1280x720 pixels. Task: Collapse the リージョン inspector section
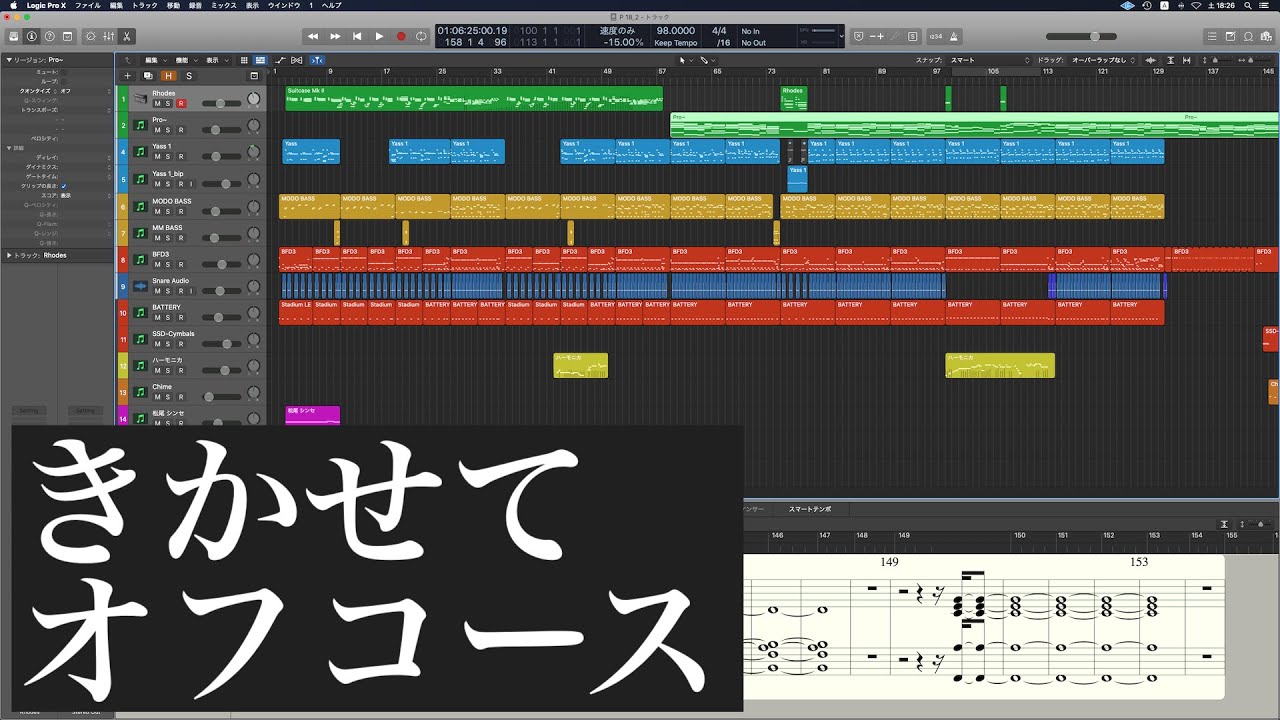(x=10, y=60)
